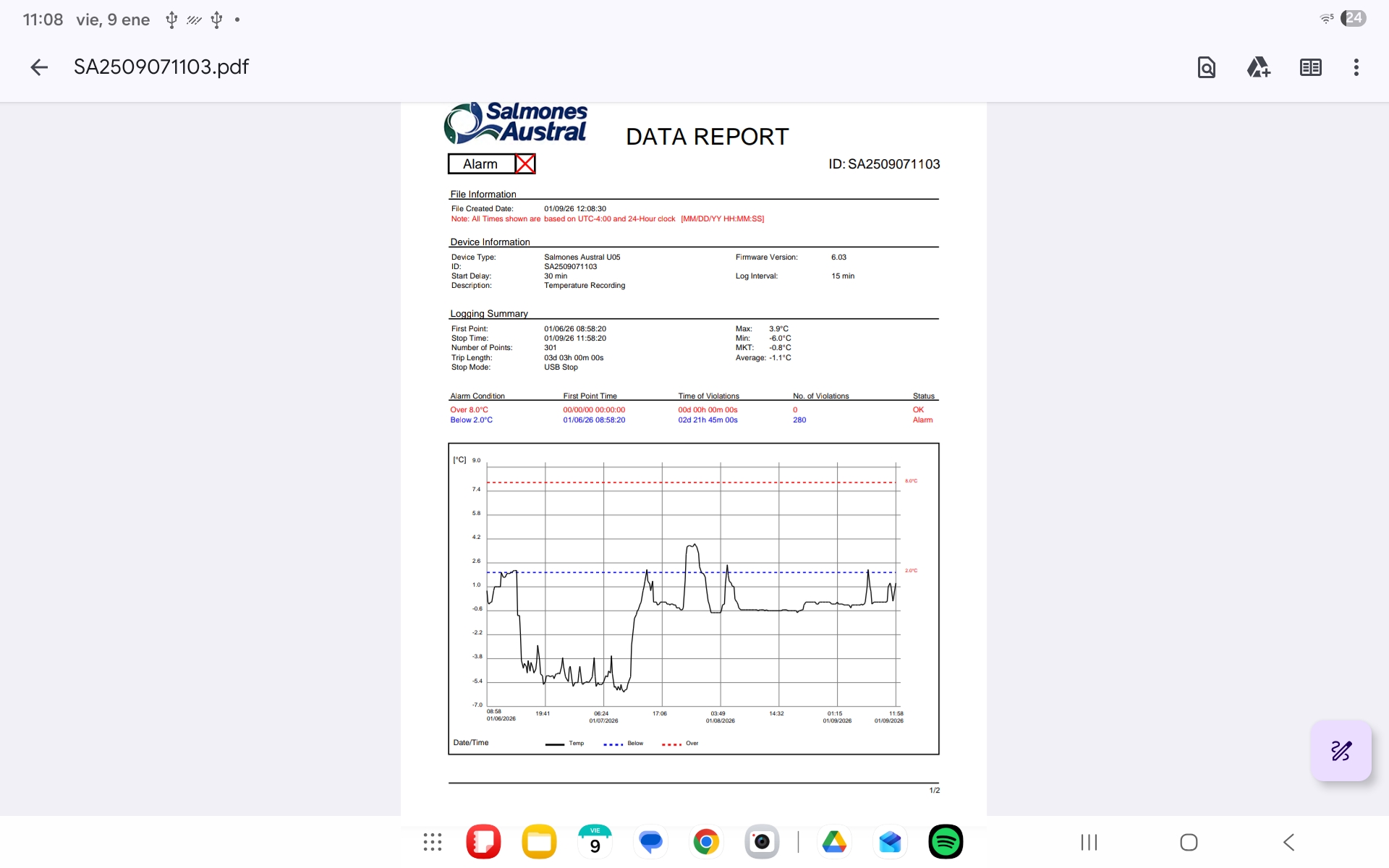Launch the Camera app from the taskbar

(x=762, y=842)
